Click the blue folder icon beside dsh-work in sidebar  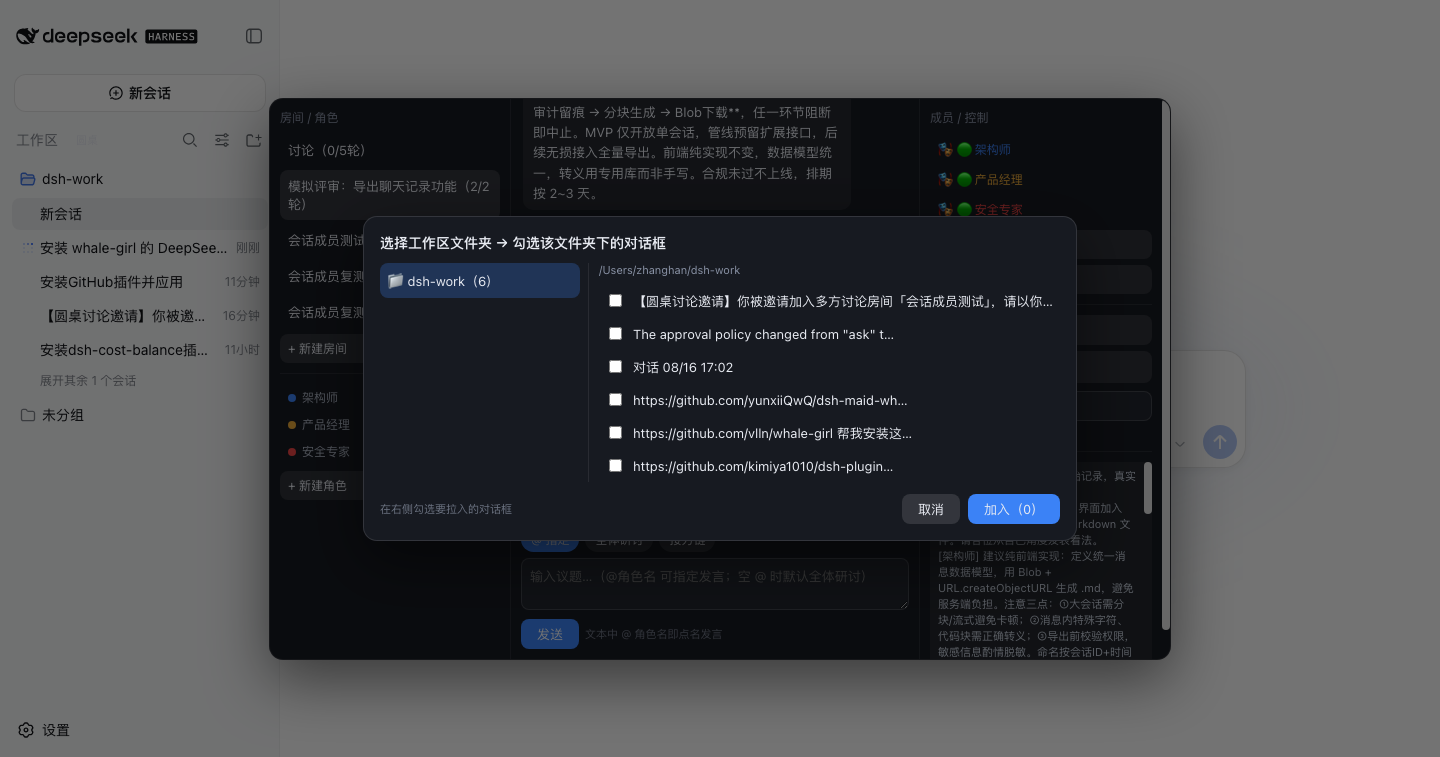point(28,179)
